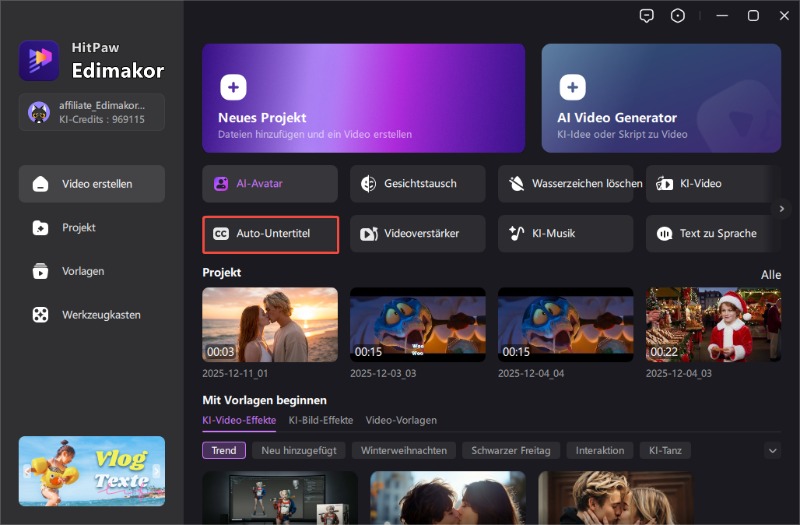800x525 pixels.
Task: Click the Alle link for projects
Action: (770, 274)
